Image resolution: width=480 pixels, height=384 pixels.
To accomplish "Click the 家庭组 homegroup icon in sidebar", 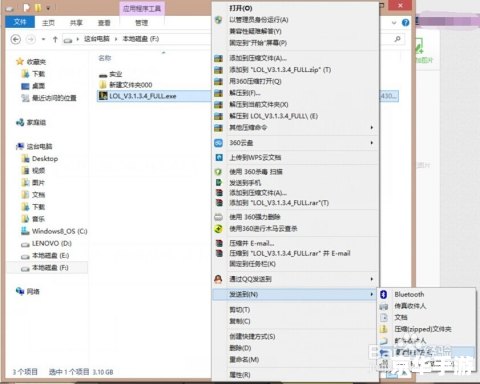I will [20, 123].
